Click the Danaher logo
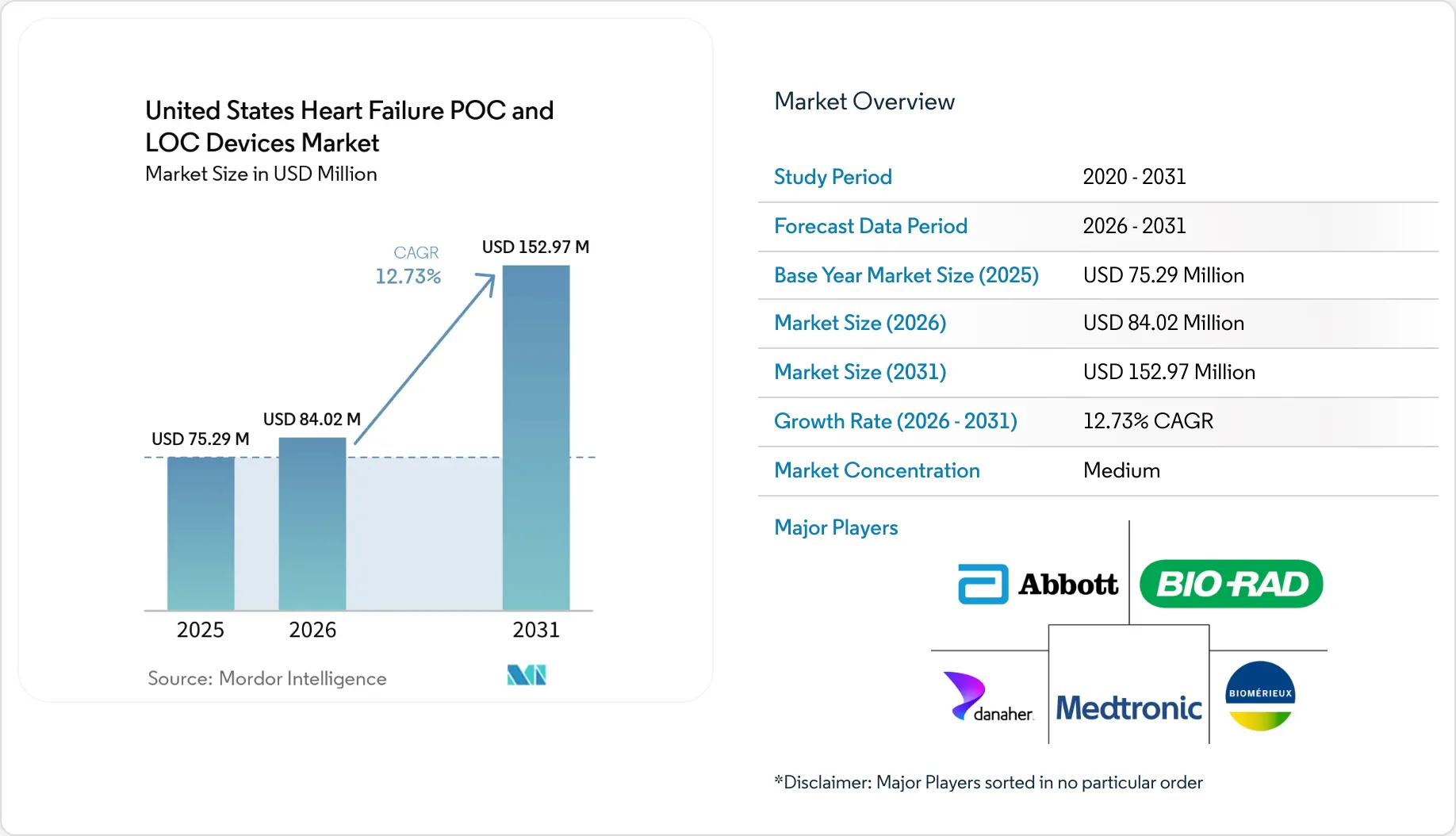The width and height of the screenshot is (1456, 836). pyautogui.click(x=988, y=697)
